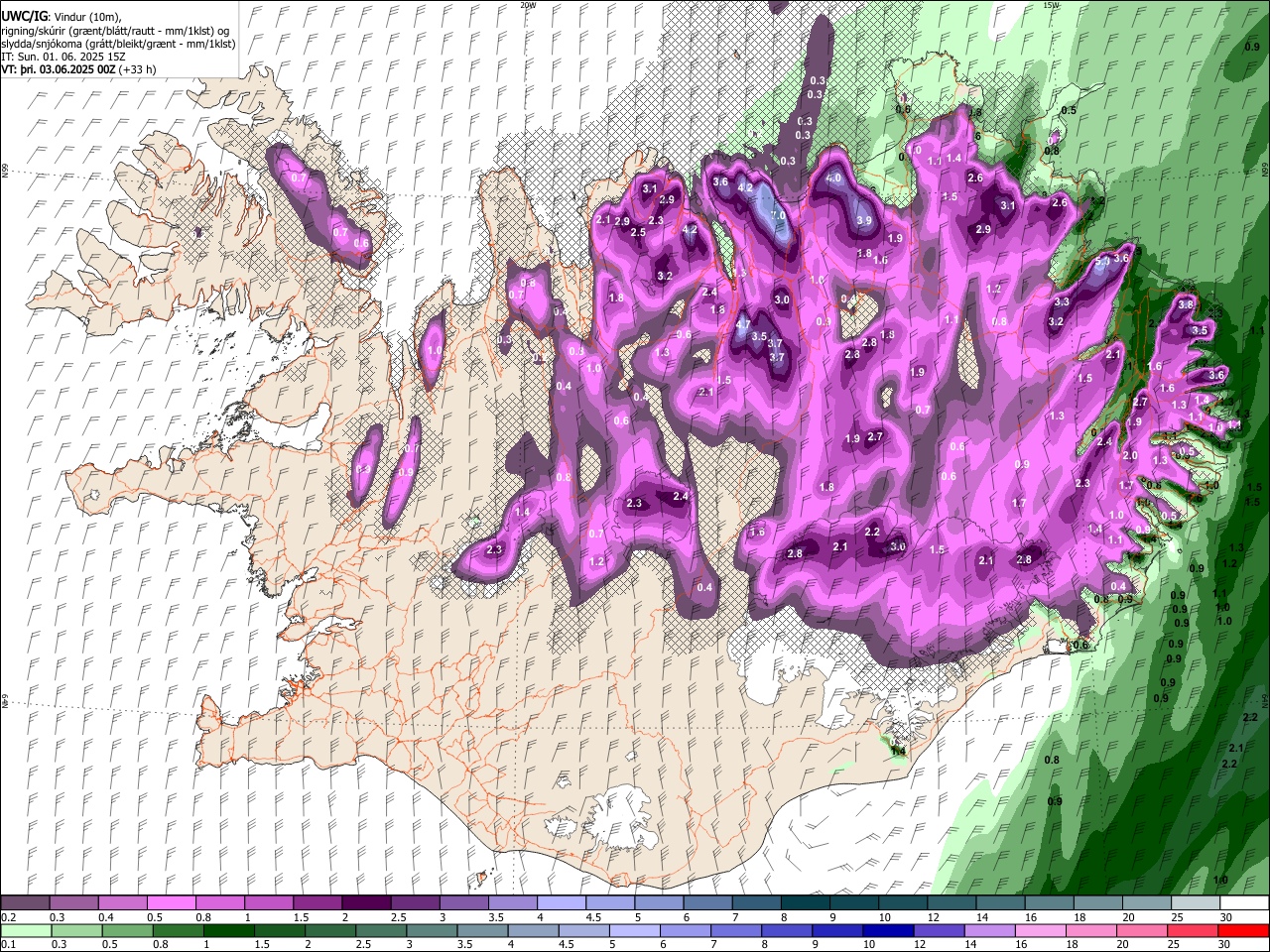The width and height of the screenshot is (1270, 952).
Task: Select the dusty purple 0.2 swatch in upper legend
Action: pos(25,903)
